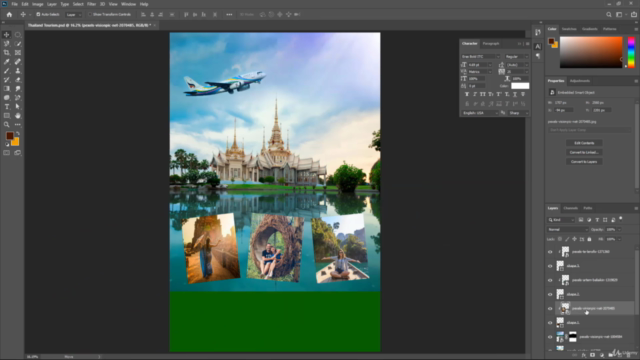The image size is (640, 360).
Task: Open more align options (three dots)
Action: point(229,14)
